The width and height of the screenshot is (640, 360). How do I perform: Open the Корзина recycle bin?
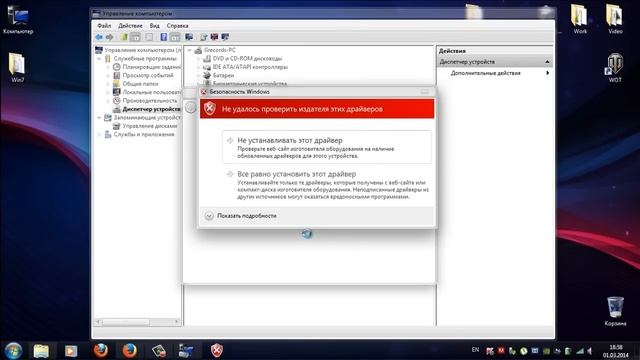615,311
